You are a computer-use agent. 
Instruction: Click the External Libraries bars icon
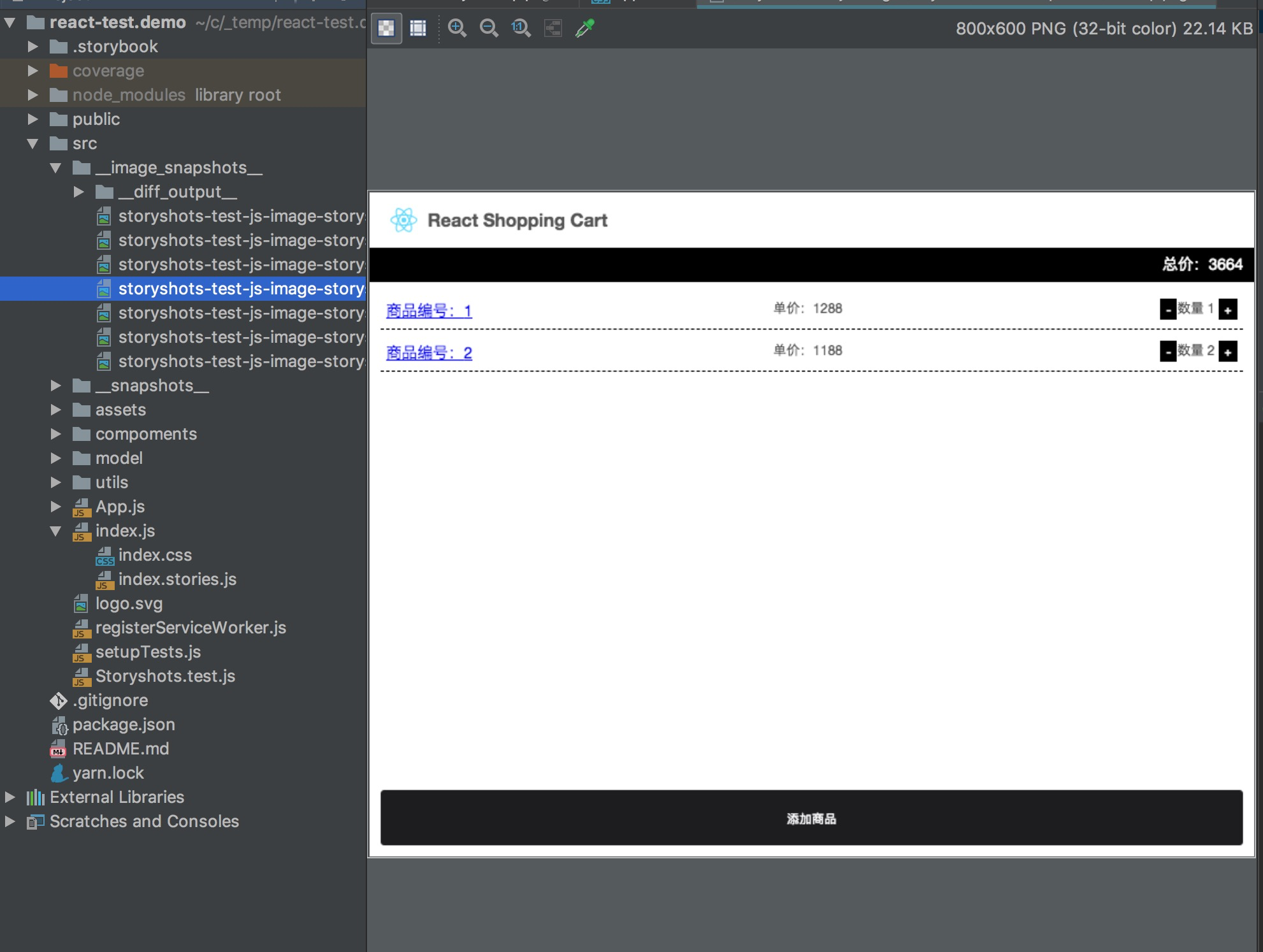point(36,797)
